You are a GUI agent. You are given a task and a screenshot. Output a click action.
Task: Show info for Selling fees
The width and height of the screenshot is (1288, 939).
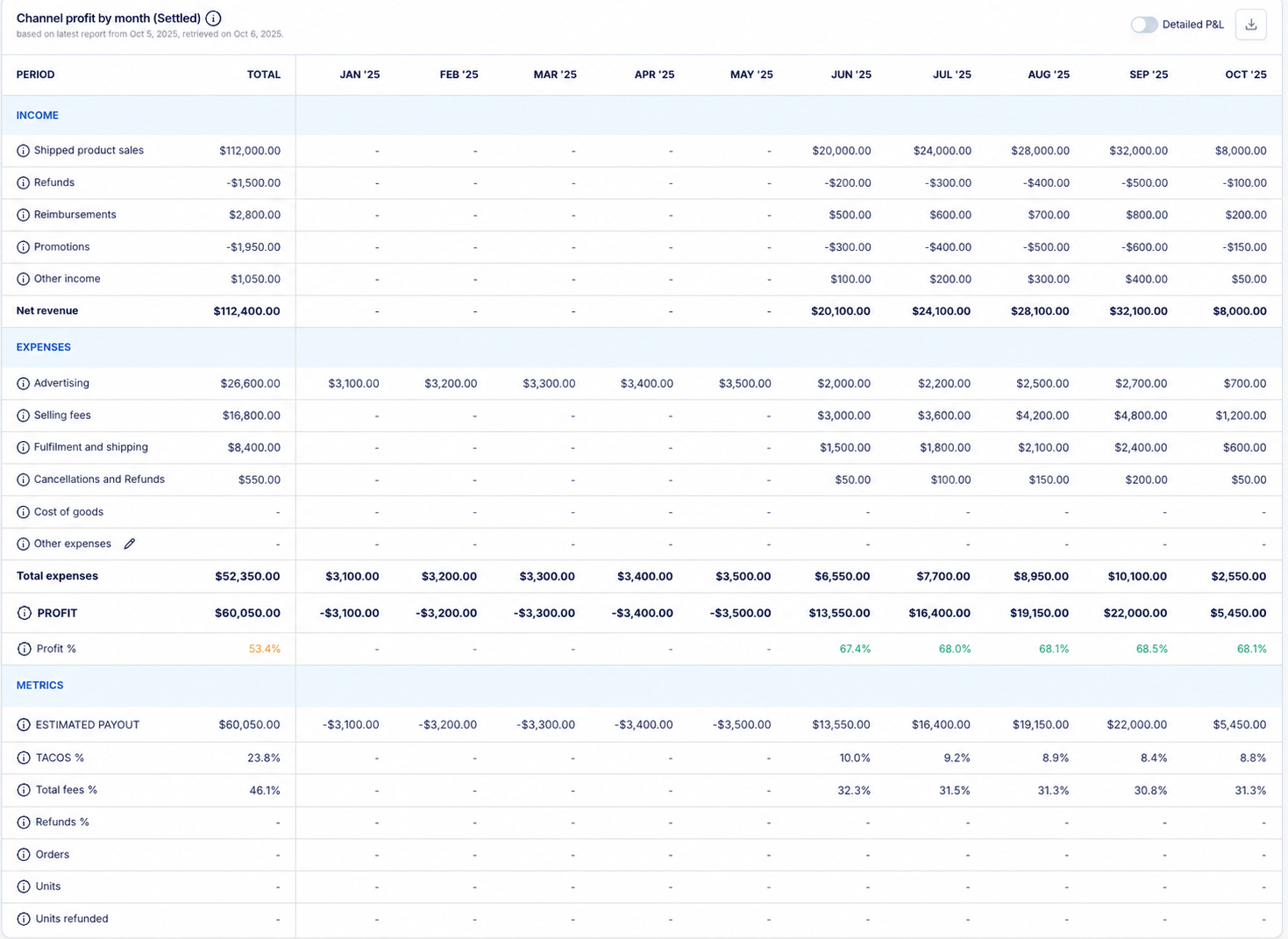pyautogui.click(x=24, y=416)
